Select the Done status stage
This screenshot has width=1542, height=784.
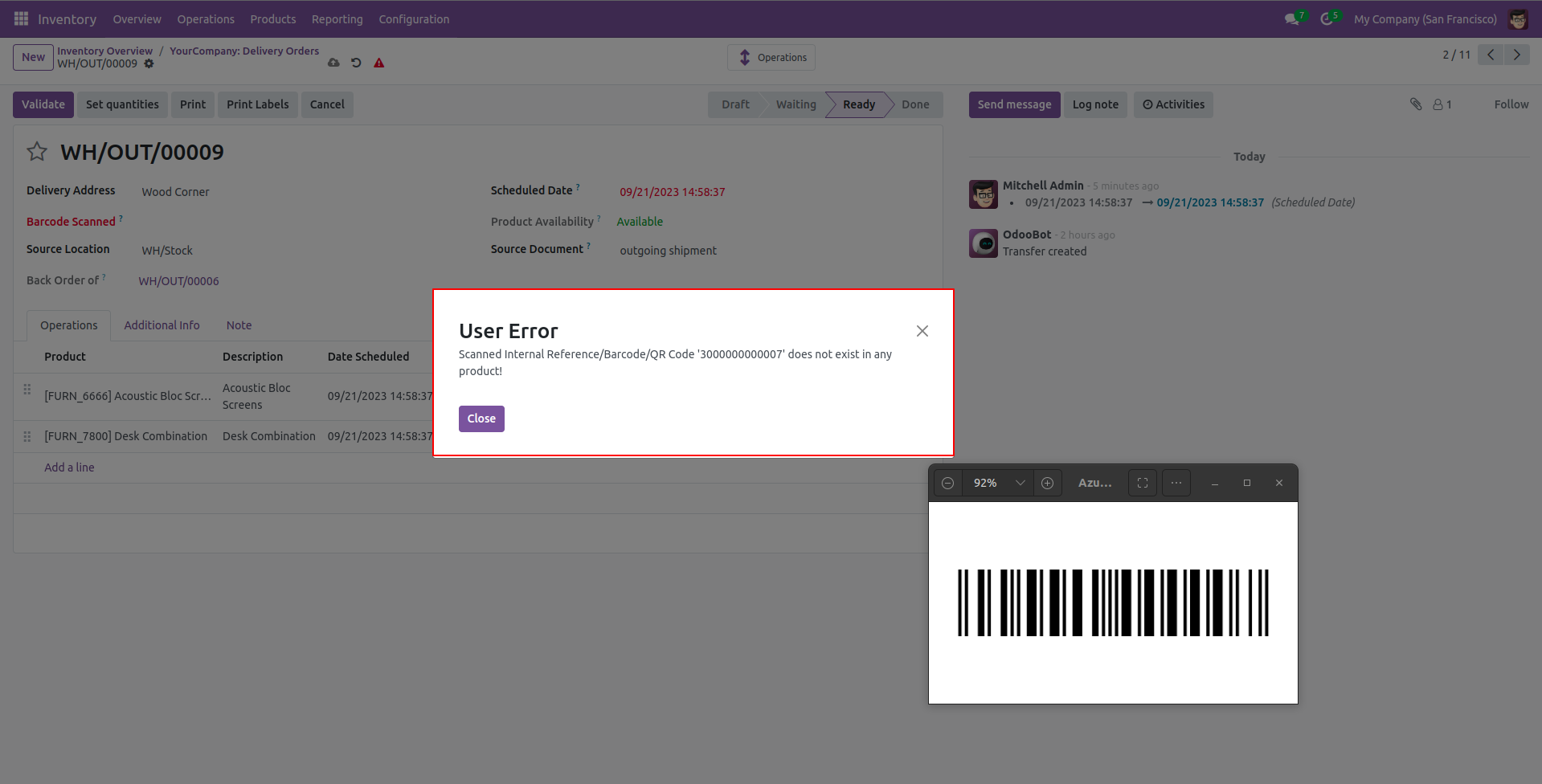pos(915,104)
